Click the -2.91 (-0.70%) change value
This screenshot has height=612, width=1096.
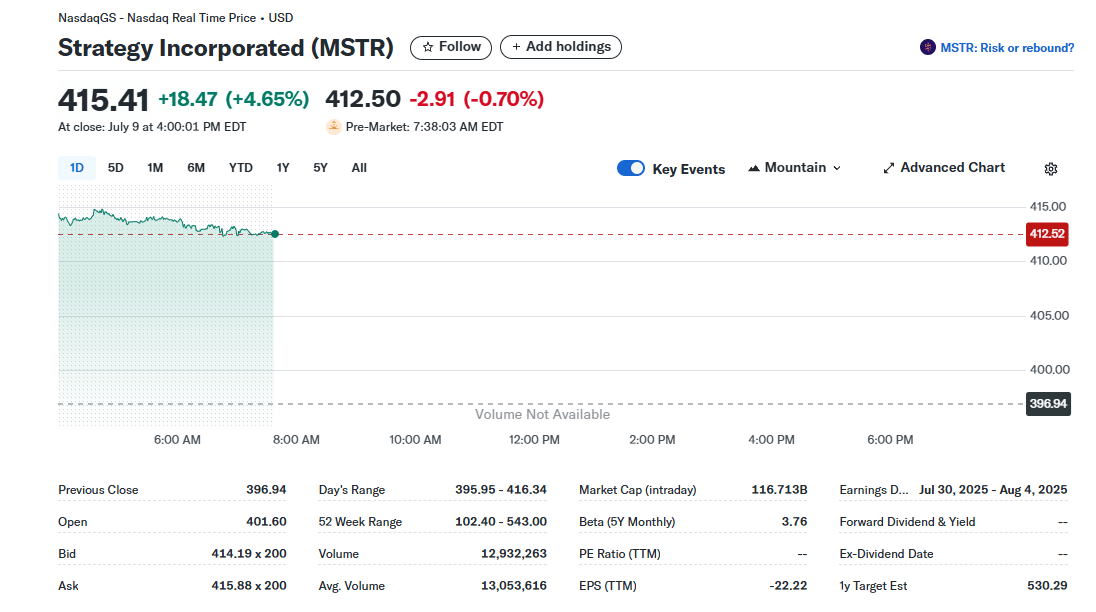click(x=476, y=99)
